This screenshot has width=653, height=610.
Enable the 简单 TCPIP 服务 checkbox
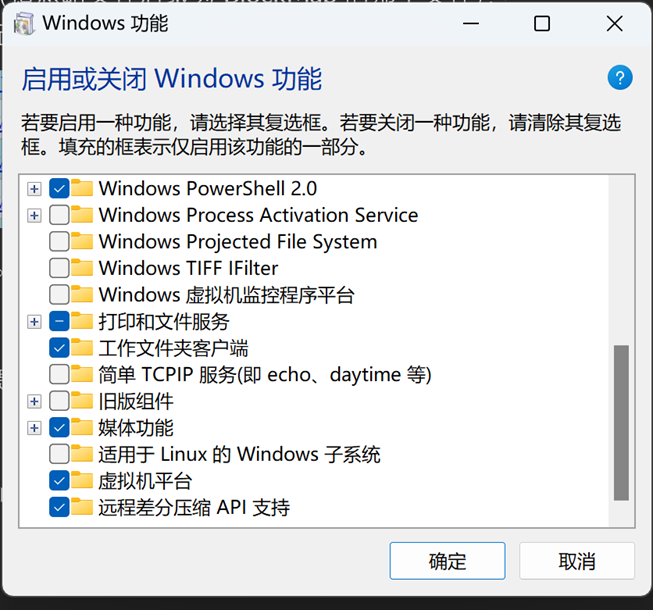coord(59,374)
